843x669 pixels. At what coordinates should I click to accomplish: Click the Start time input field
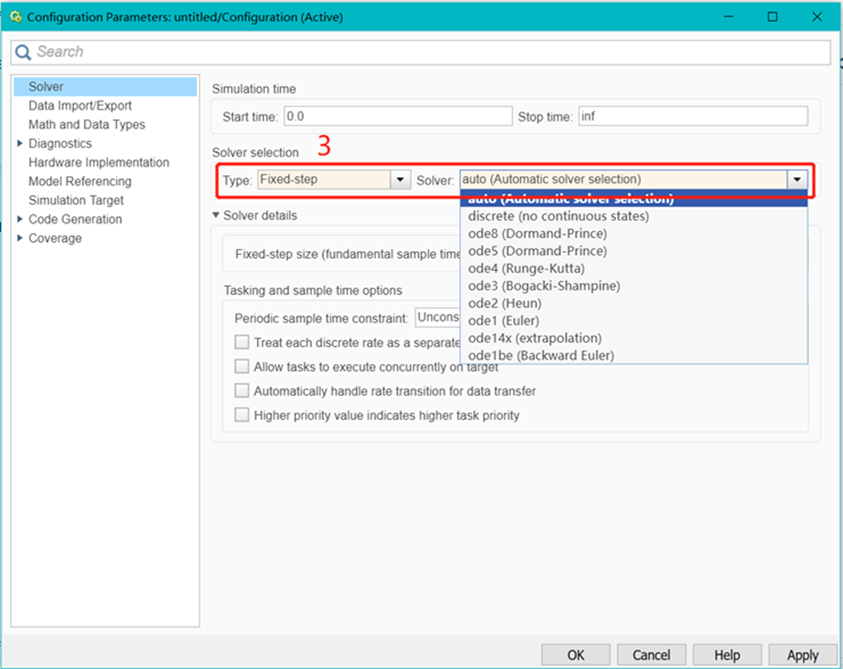(398, 116)
